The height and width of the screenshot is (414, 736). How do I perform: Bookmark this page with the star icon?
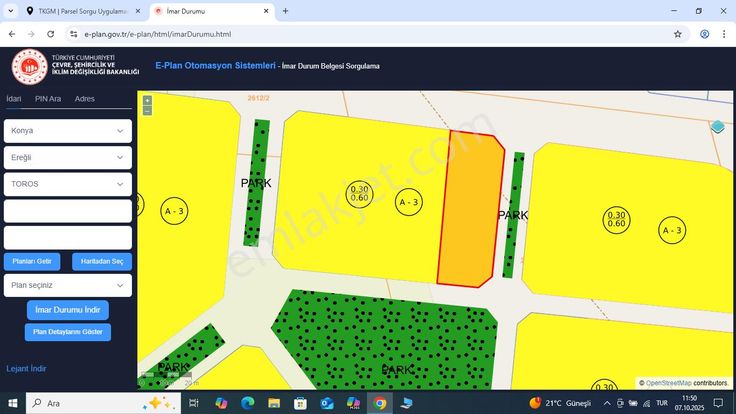click(677, 33)
